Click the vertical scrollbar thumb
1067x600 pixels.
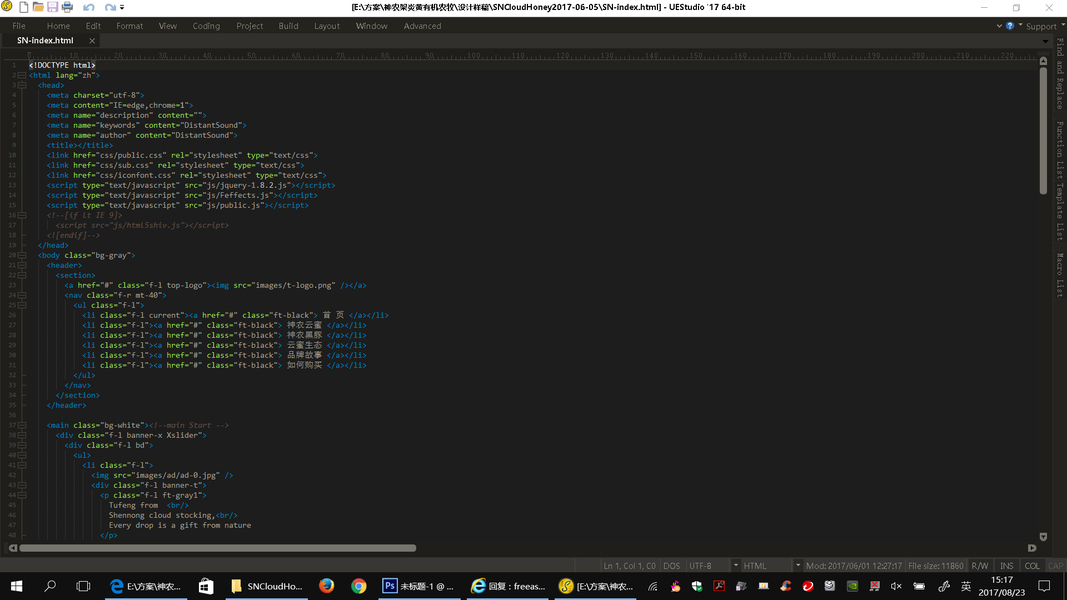1043,131
